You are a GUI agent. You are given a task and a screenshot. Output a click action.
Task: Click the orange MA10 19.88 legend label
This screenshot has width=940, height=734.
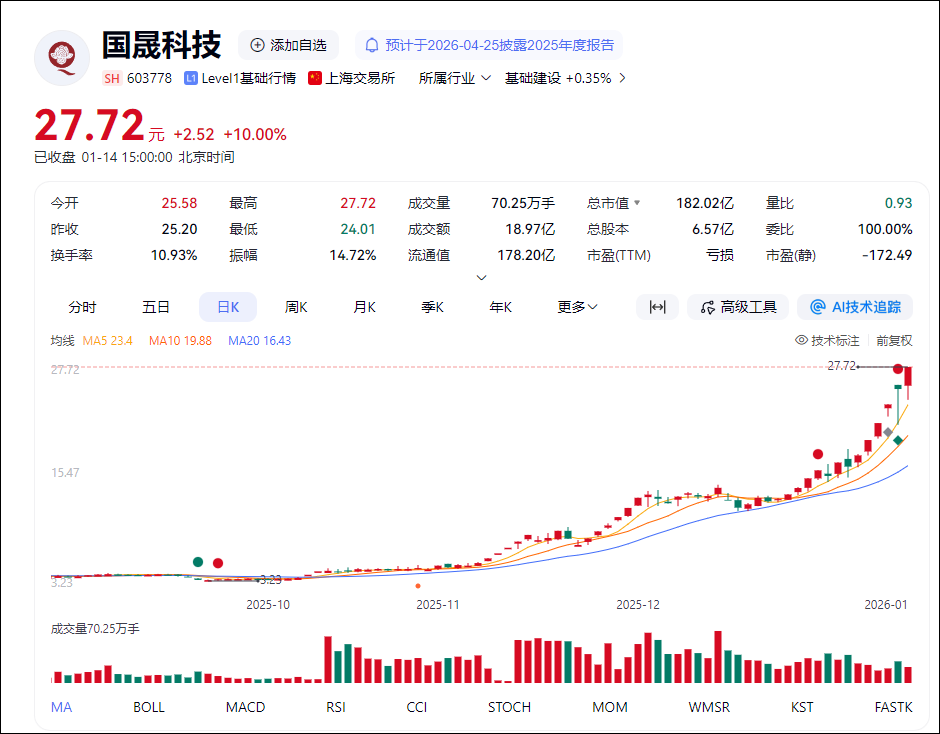point(180,340)
